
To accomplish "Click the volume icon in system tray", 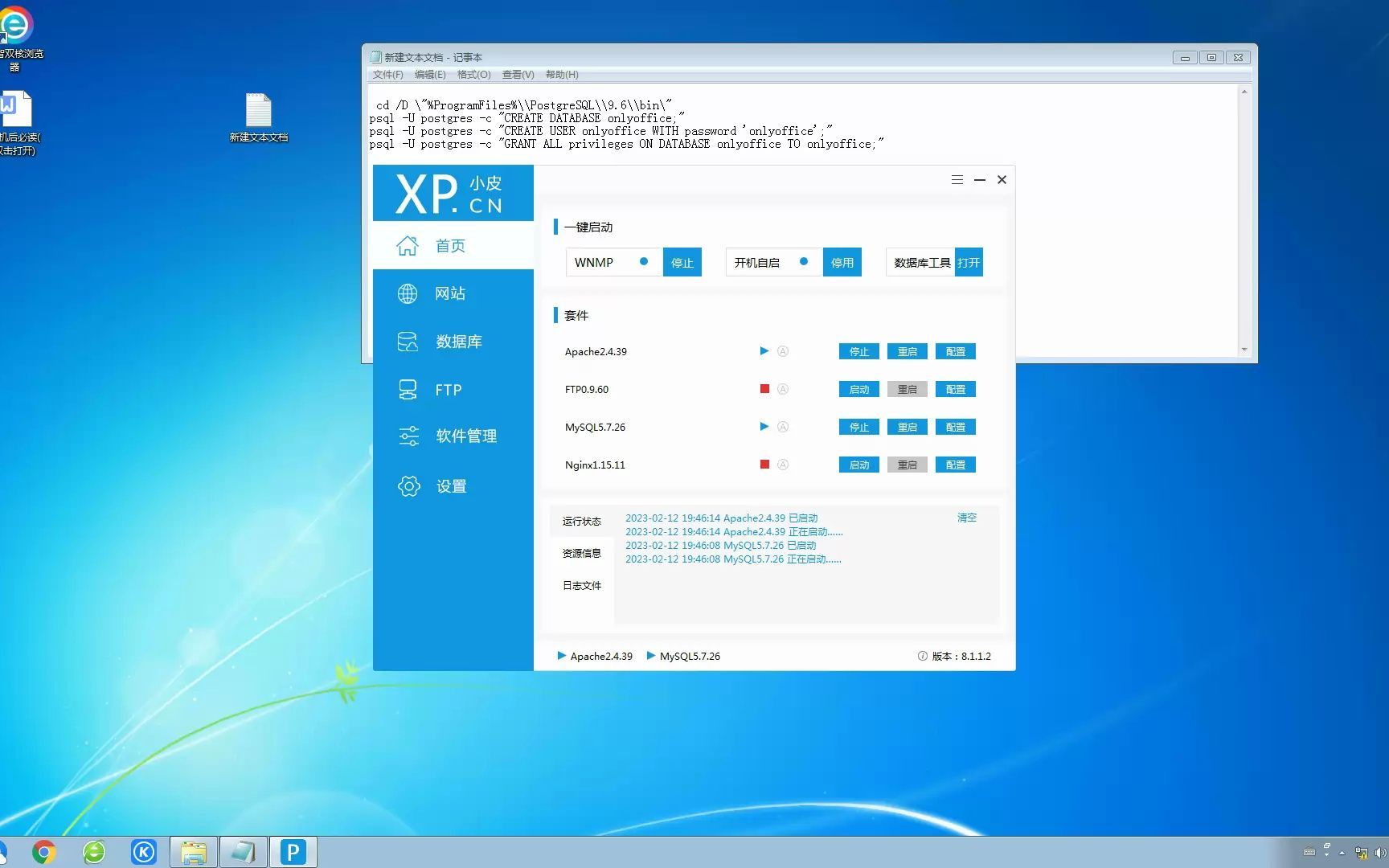I will click(1382, 853).
